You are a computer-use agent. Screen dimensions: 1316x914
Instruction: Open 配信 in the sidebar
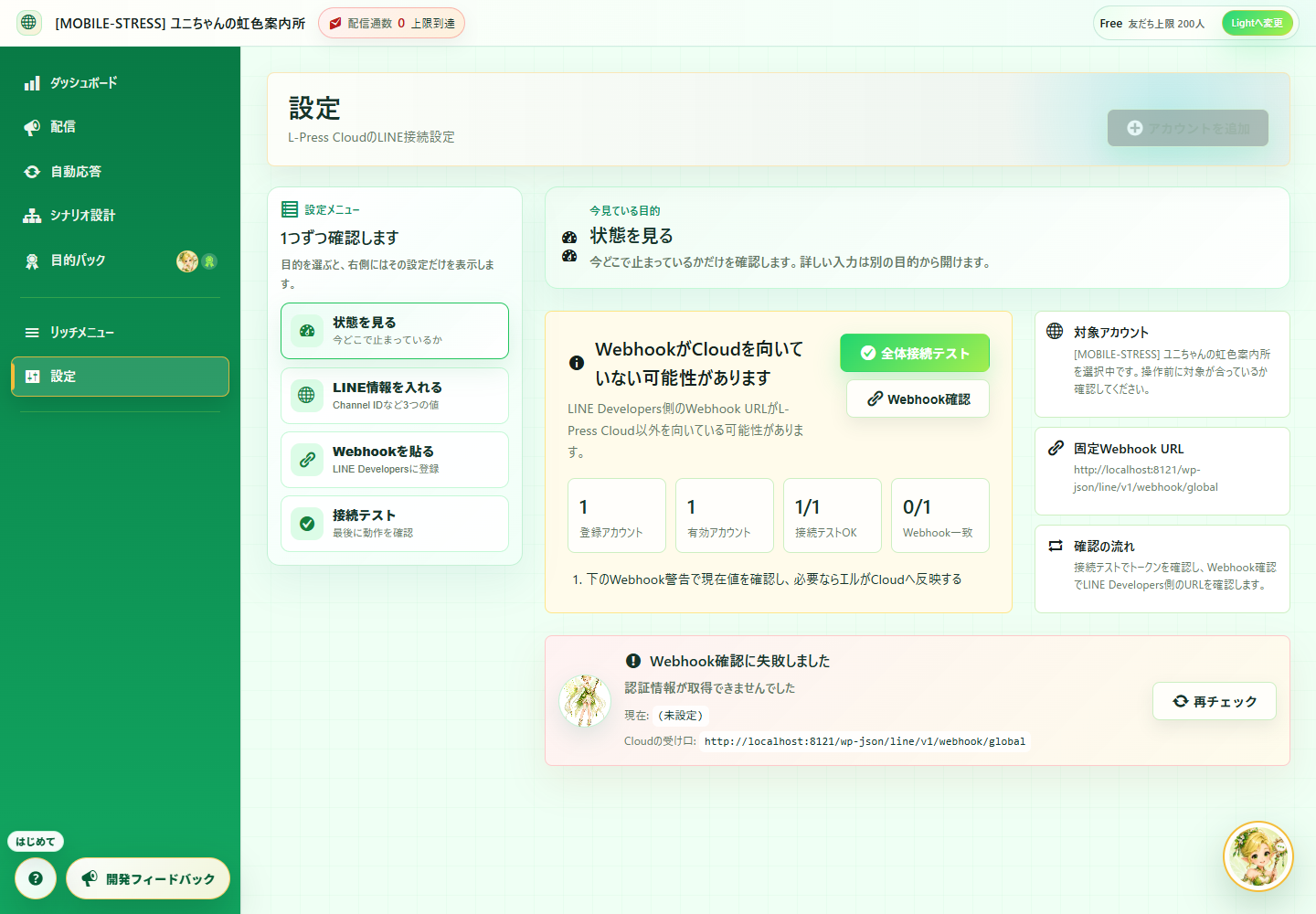point(120,127)
